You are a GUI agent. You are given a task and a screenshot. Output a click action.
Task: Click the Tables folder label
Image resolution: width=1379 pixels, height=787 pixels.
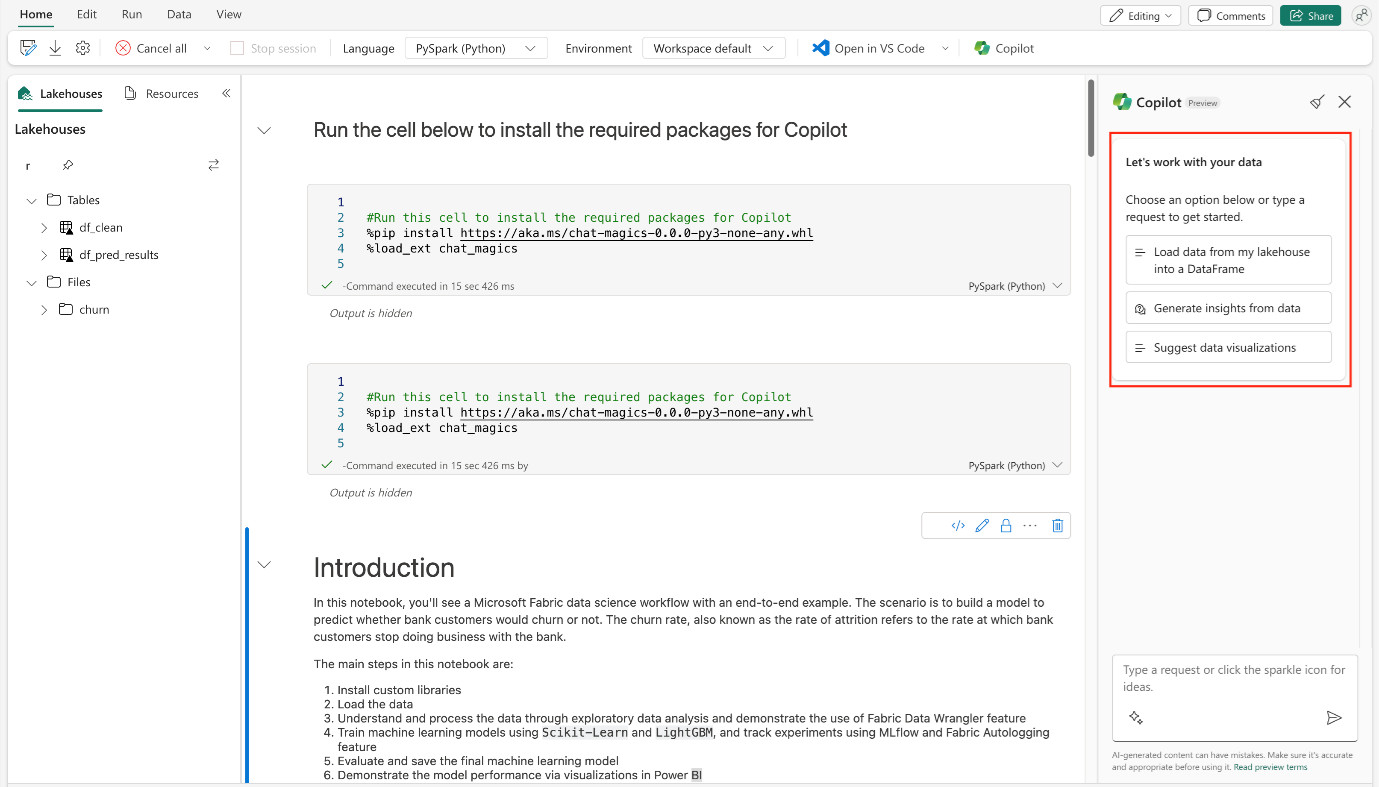point(84,200)
